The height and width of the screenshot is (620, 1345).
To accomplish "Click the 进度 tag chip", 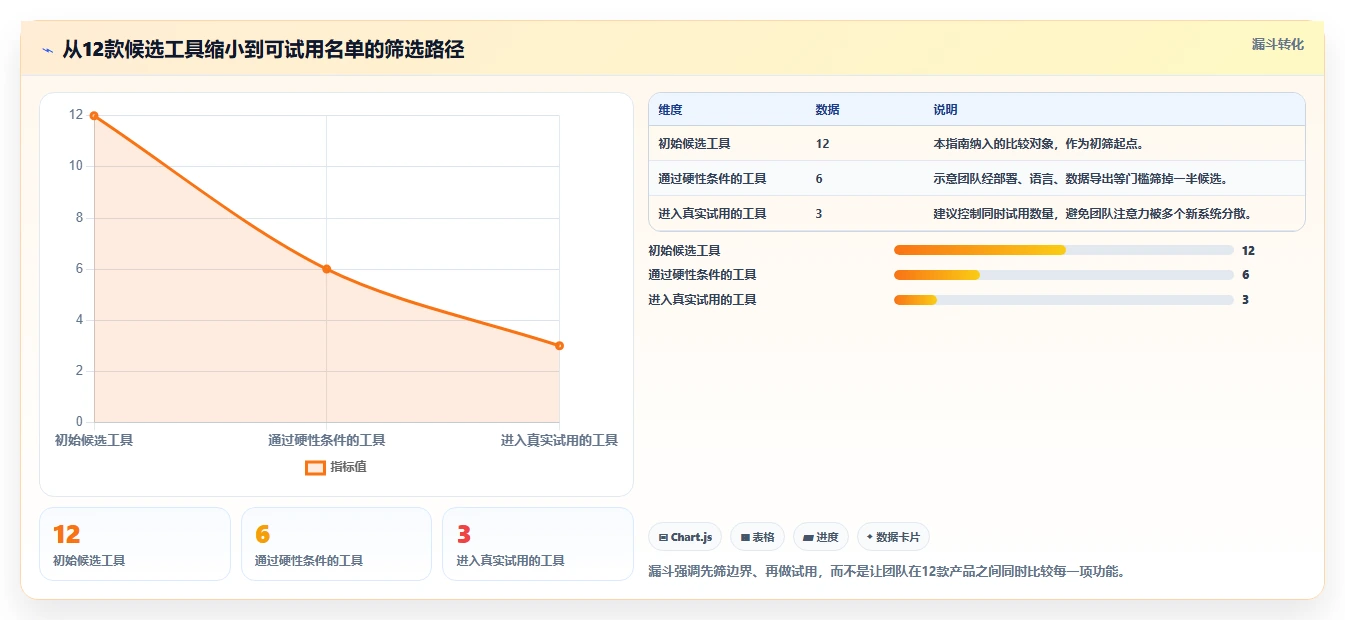I will click(x=821, y=537).
